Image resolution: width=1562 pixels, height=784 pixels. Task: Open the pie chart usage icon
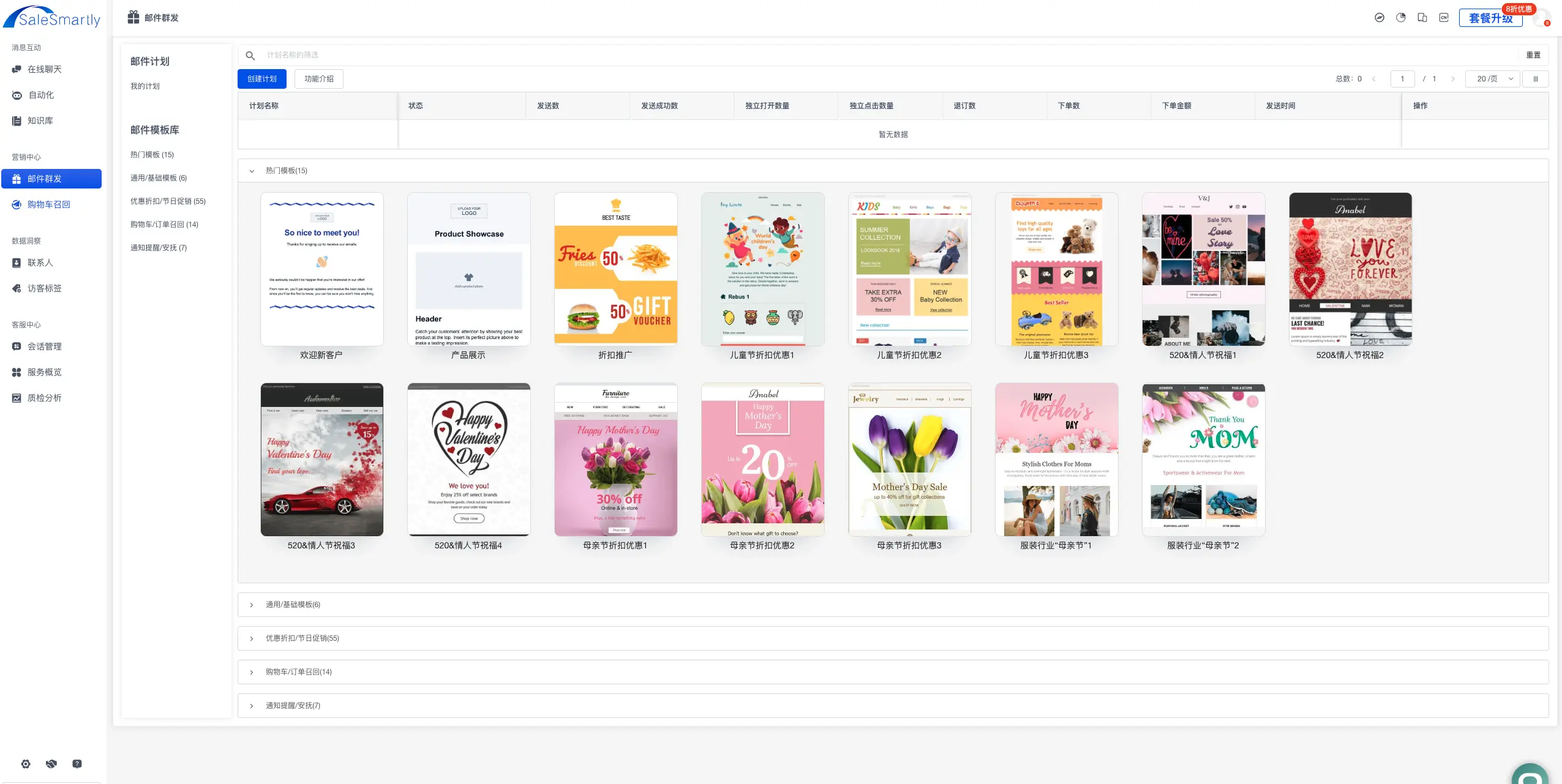point(1400,18)
